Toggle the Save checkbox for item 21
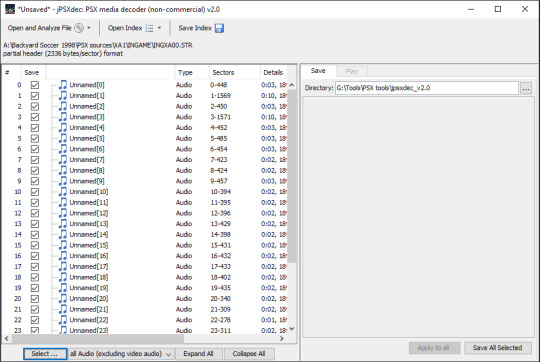Viewport: 540px width, 362px height. pos(35,309)
